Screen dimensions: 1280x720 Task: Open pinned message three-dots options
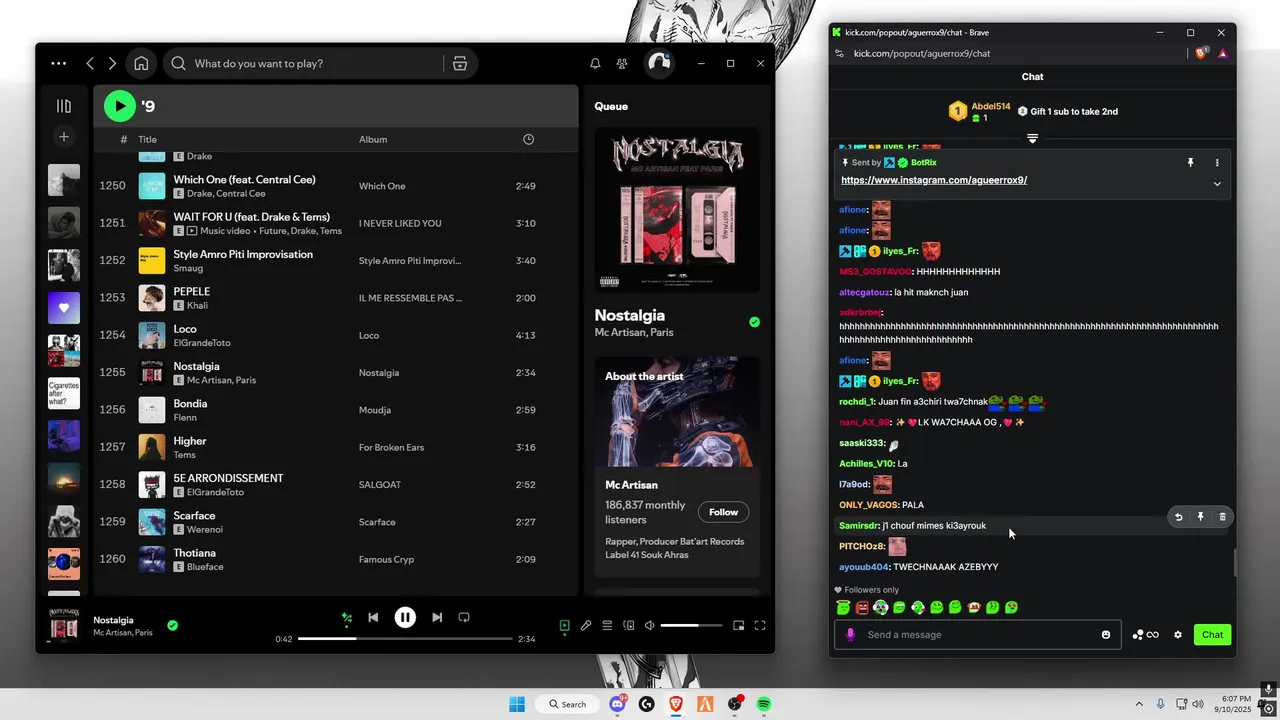pyautogui.click(x=1217, y=162)
